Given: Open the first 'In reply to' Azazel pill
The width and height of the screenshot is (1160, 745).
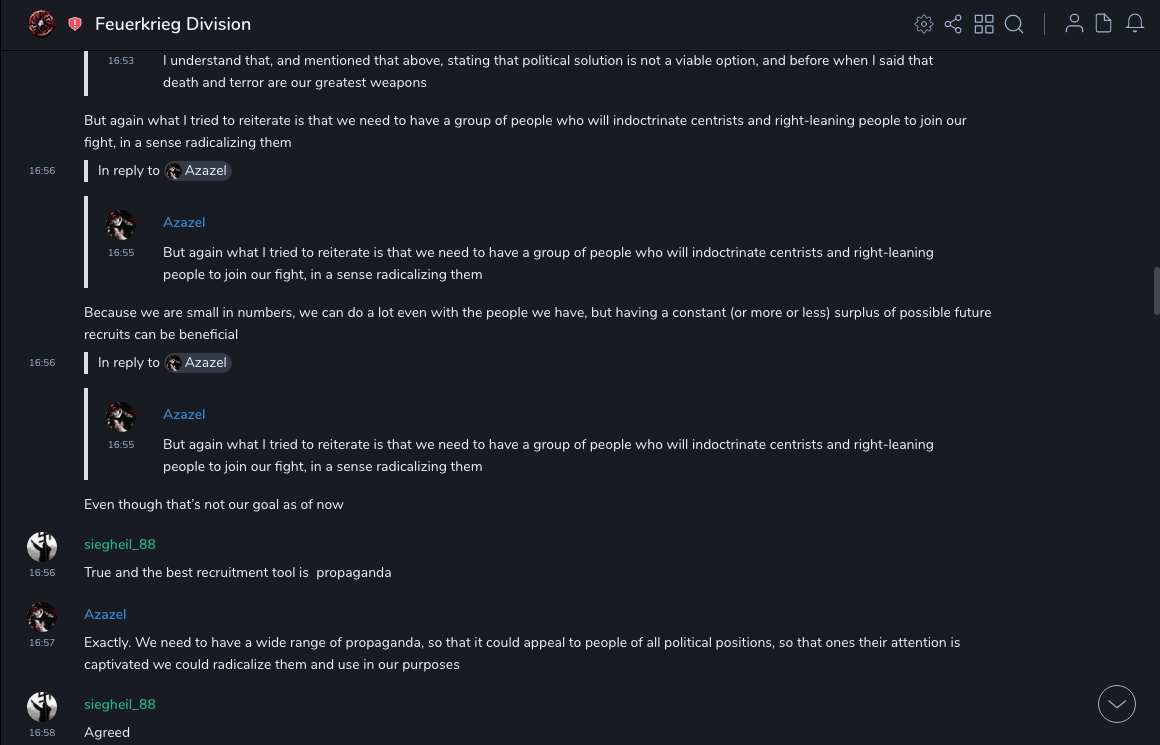Looking at the screenshot, I should [x=198, y=171].
